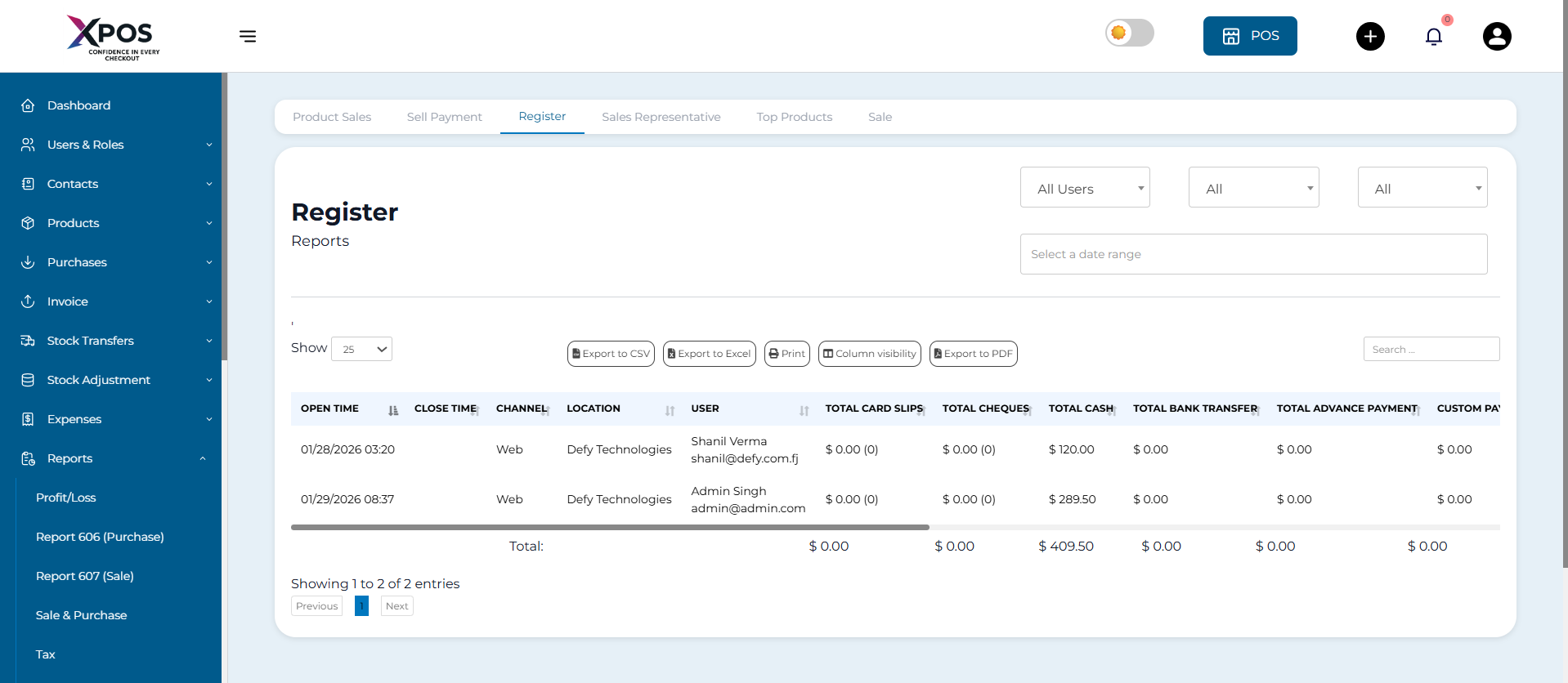
Task: Click the table horizontal scrollbar
Action: tap(610, 528)
